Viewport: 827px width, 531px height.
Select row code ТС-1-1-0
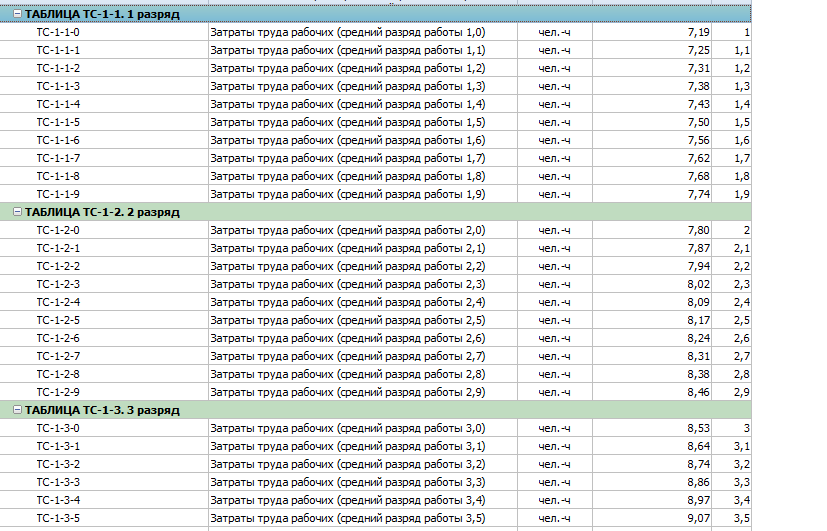coord(58,33)
